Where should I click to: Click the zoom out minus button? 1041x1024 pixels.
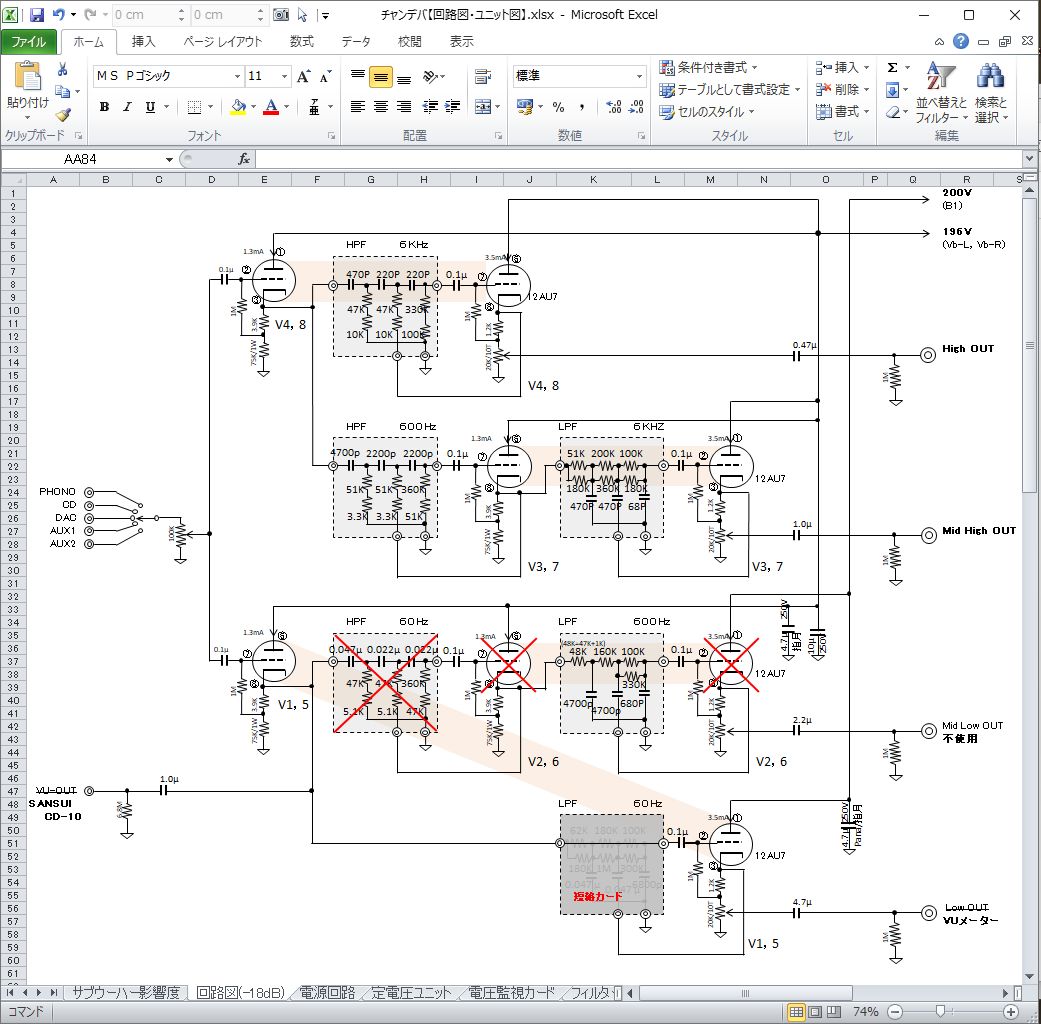[x=895, y=1012]
